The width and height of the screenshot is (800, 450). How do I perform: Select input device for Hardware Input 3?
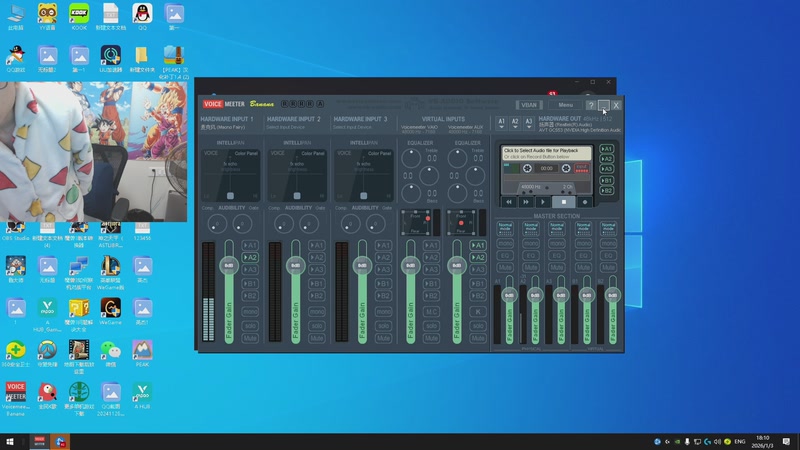coord(353,128)
